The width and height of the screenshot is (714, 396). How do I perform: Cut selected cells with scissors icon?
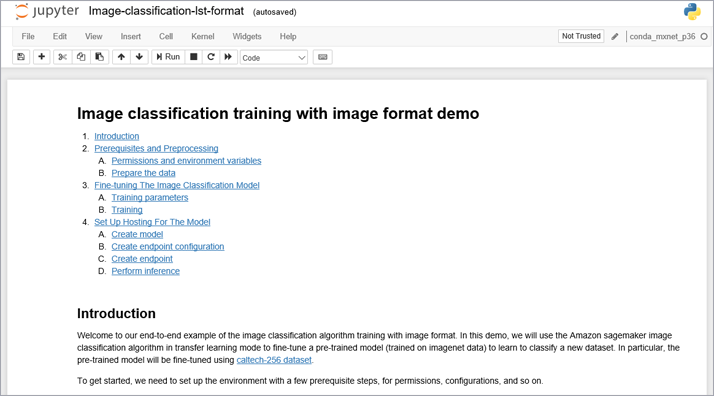click(62, 57)
